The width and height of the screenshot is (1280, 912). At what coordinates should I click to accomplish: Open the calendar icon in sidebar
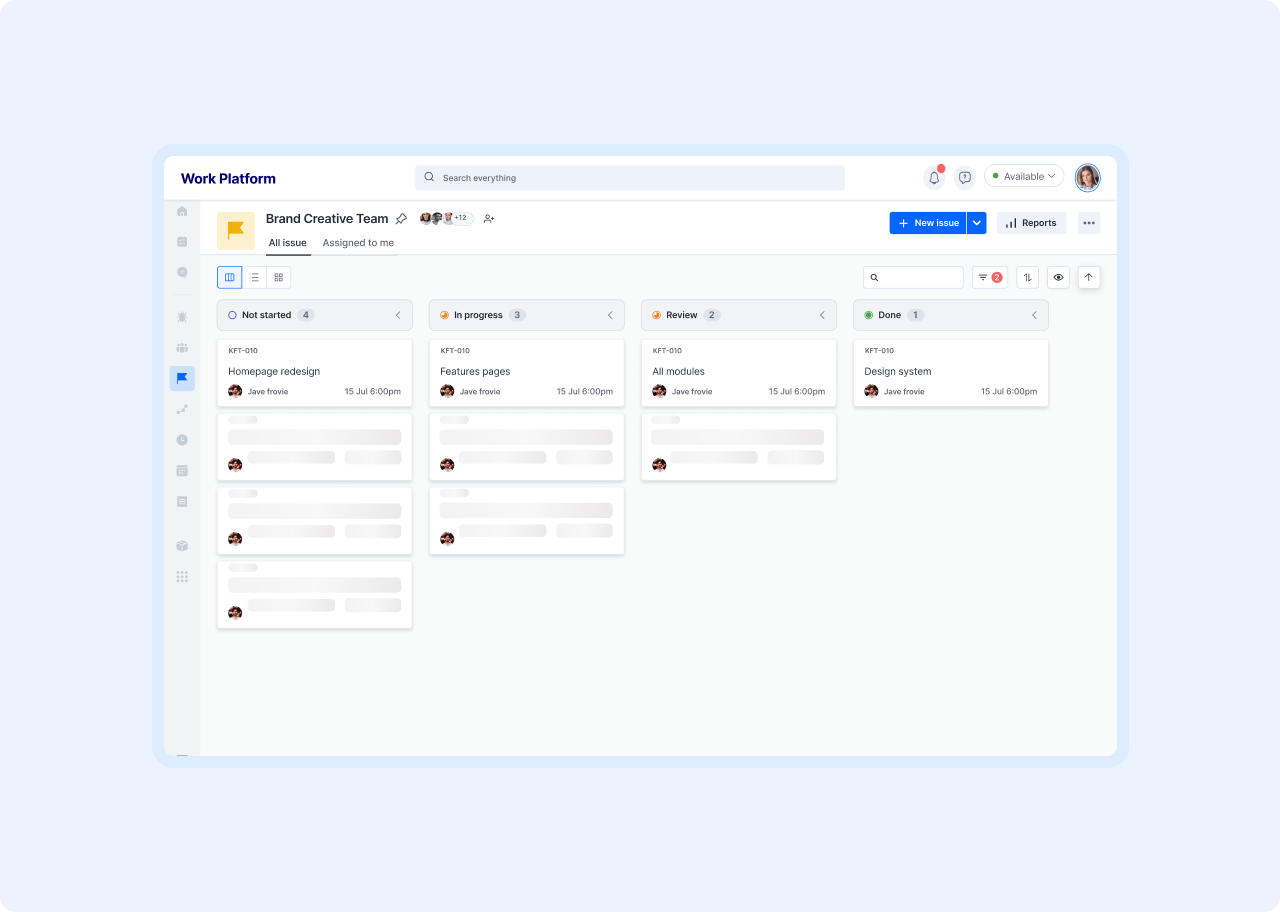[x=182, y=470]
